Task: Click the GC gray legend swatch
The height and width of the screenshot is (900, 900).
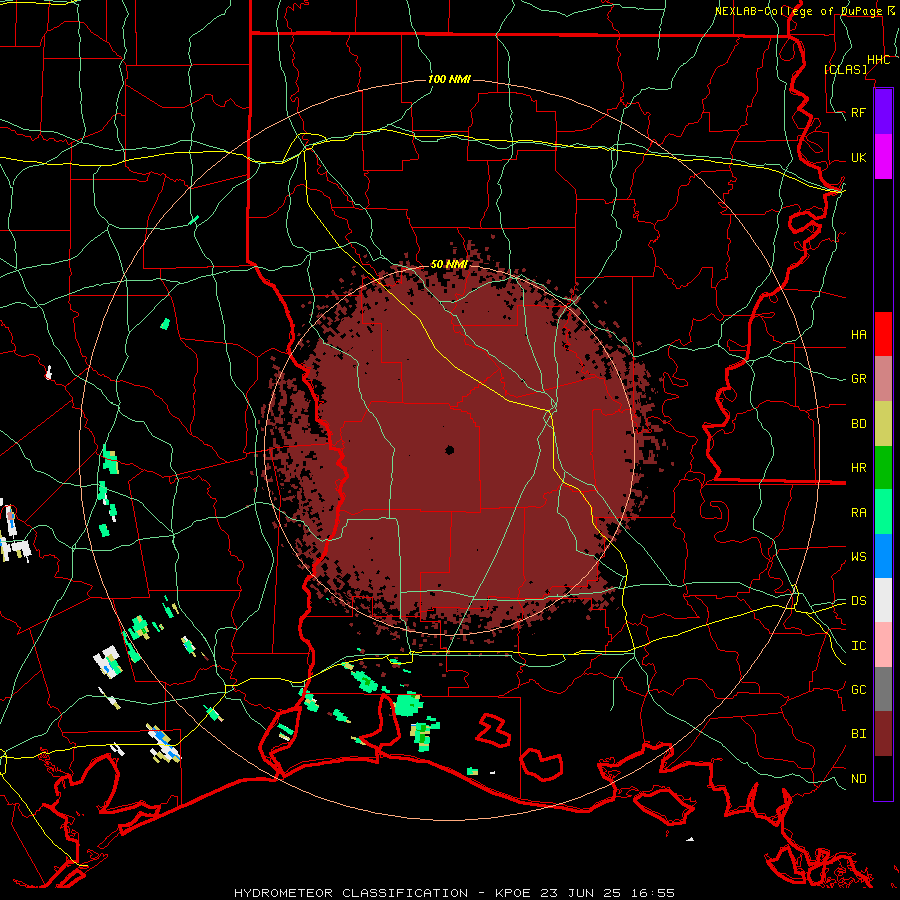Action: pos(883,689)
